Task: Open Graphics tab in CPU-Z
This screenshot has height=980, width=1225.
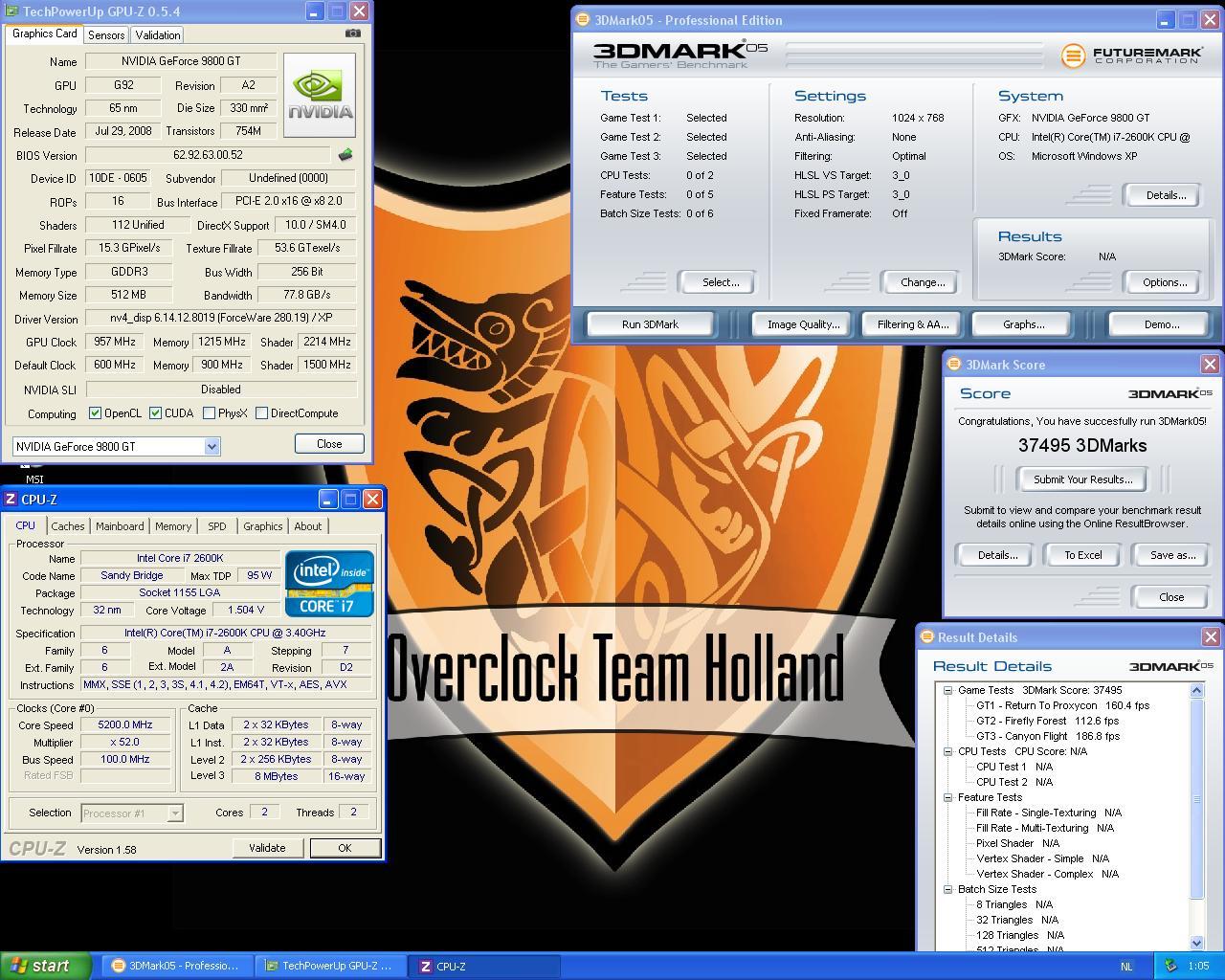Action: click(x=262, y=526)
